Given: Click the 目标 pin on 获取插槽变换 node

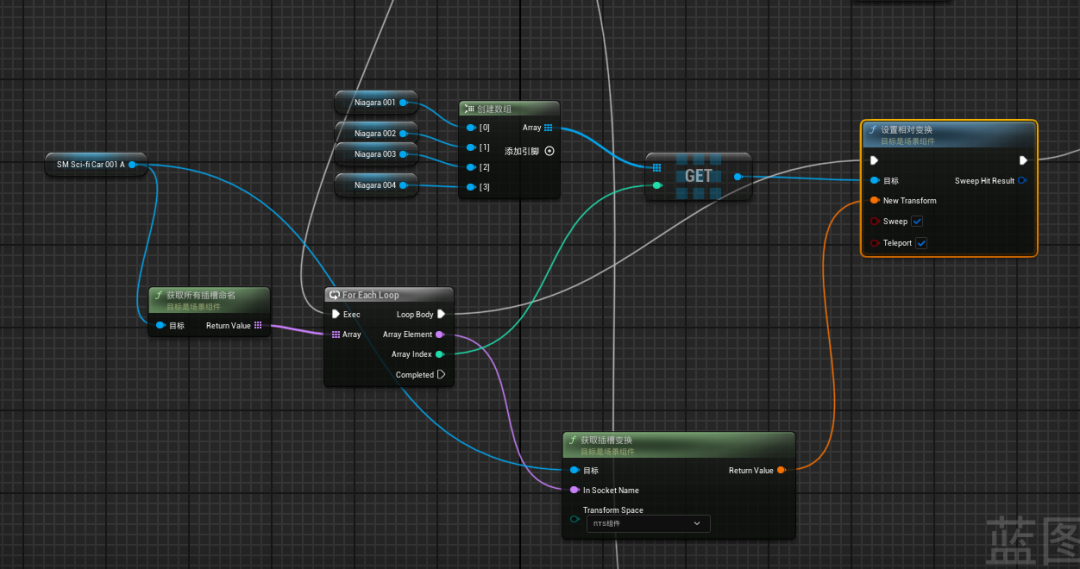Looking at the screenshot, I should pos(574,470).
